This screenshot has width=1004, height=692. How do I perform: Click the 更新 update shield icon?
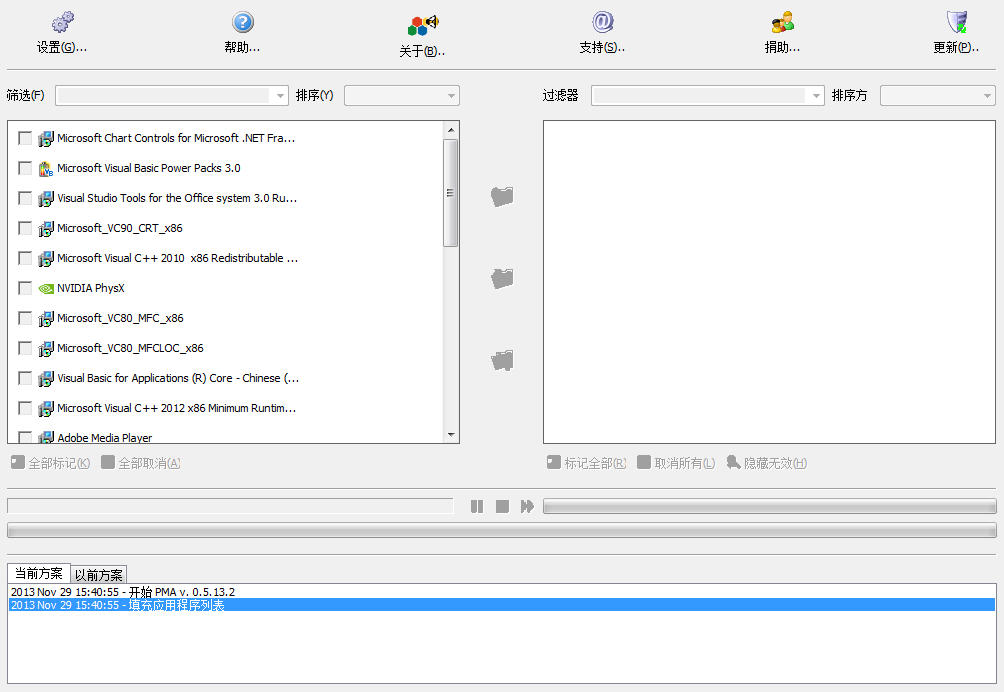[x=956, y=23]
